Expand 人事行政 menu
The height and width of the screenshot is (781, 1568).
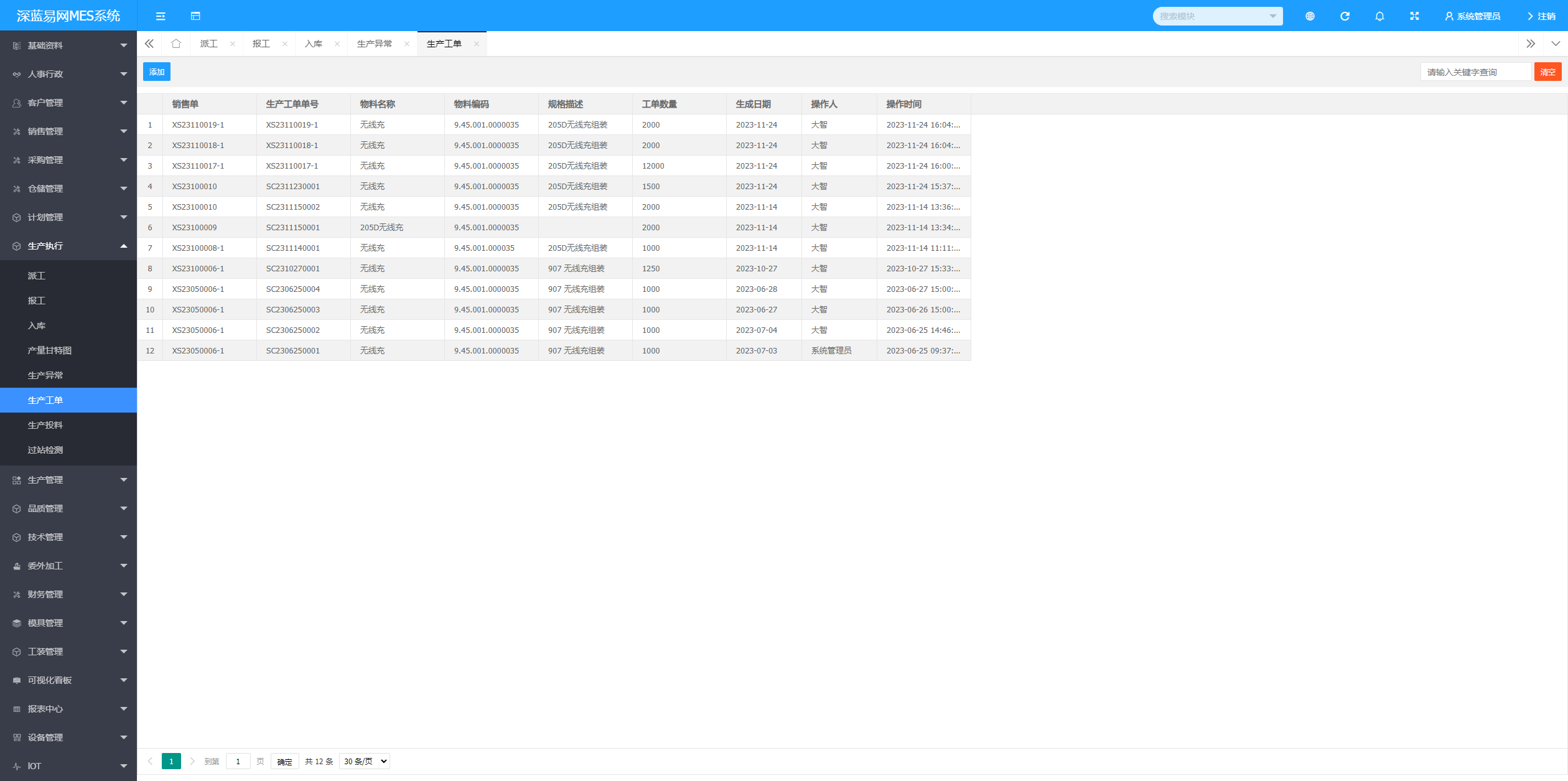coord(68,74)
